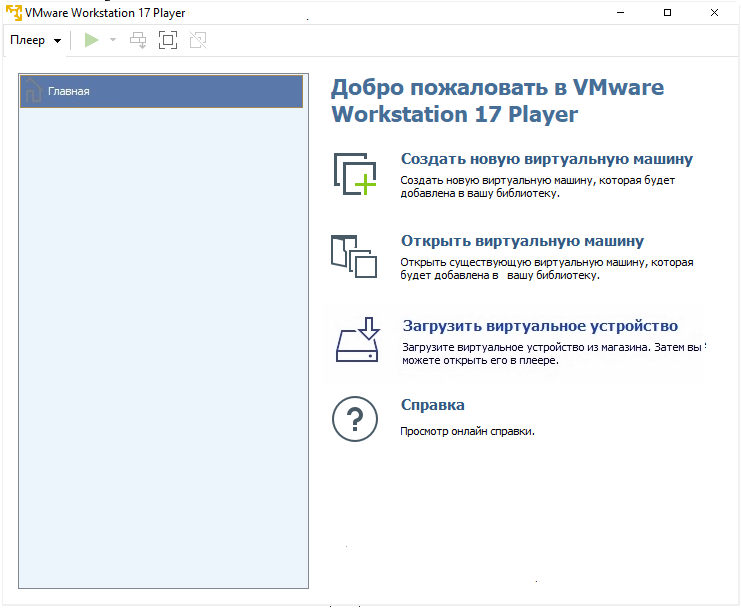Minimize the VMware Player window
This screenshot has width=741, height=608.
(x=620, y=13)
